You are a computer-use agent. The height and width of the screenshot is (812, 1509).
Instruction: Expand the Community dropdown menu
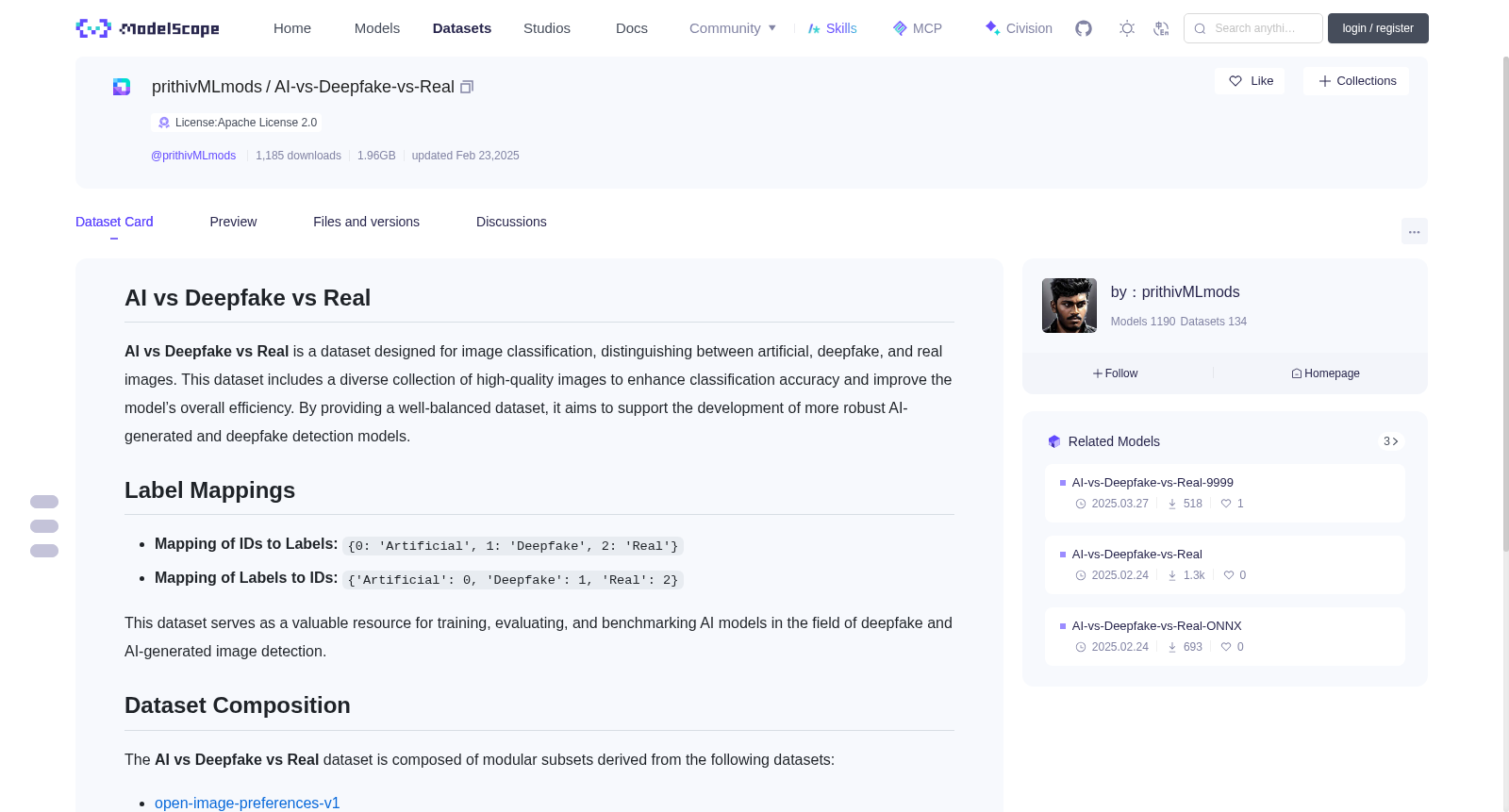[x=733, y=28]
